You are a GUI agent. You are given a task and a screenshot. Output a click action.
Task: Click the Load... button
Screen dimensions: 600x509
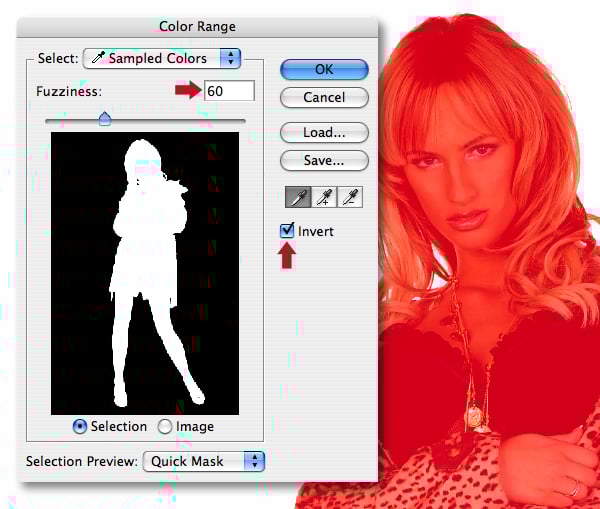pyautogui.click(x=324, y=132)
